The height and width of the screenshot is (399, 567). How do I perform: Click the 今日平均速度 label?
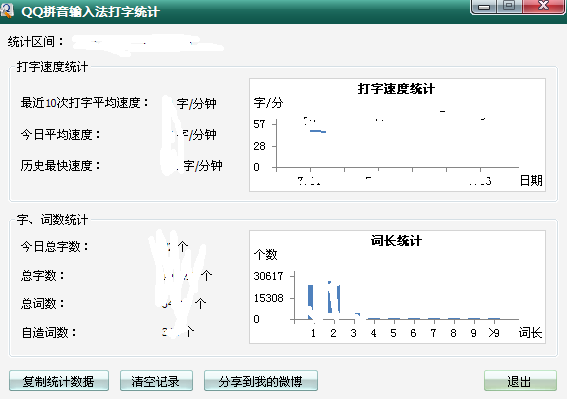[60, 135]
